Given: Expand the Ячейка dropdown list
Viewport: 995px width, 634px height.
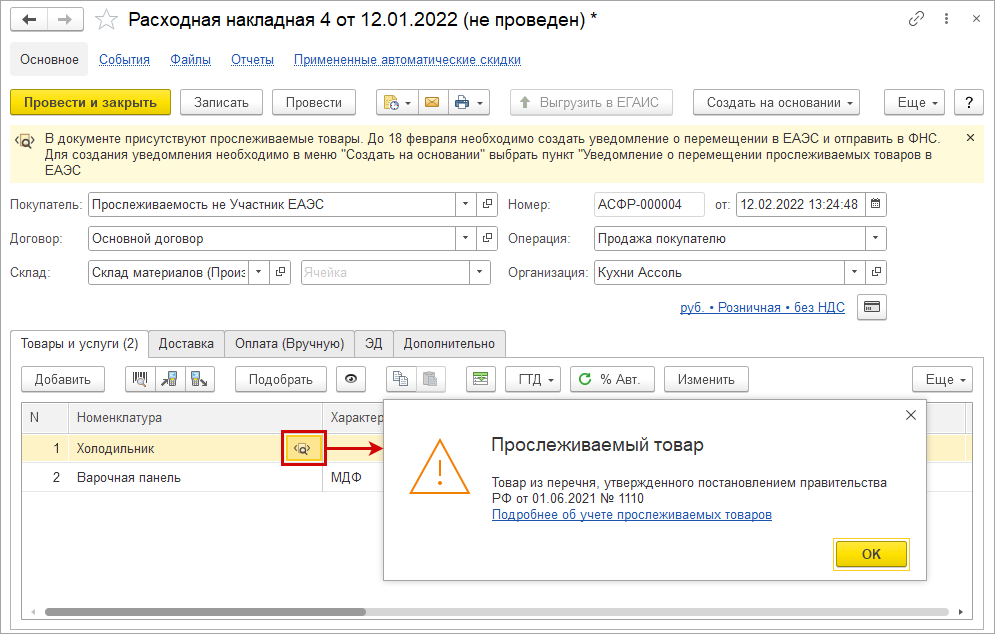Looking at the screenshot, I should point(479,272).
